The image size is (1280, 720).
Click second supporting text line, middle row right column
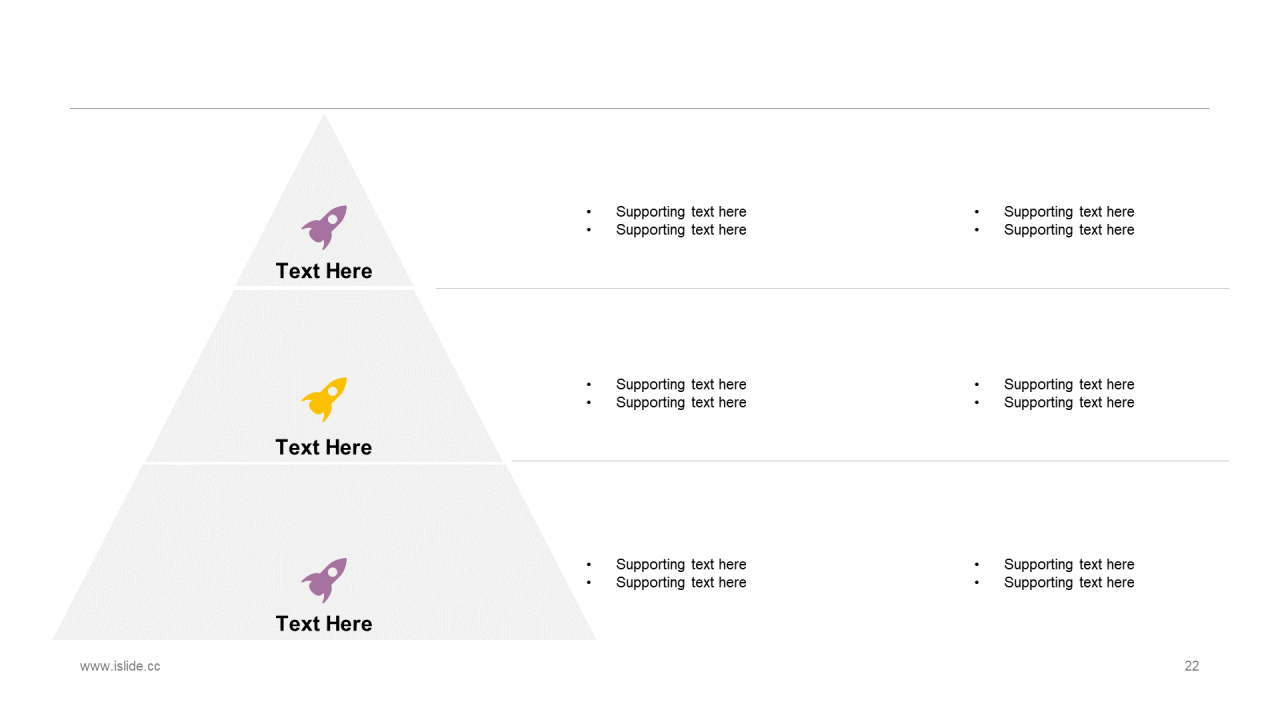[x=1069, y=403]
